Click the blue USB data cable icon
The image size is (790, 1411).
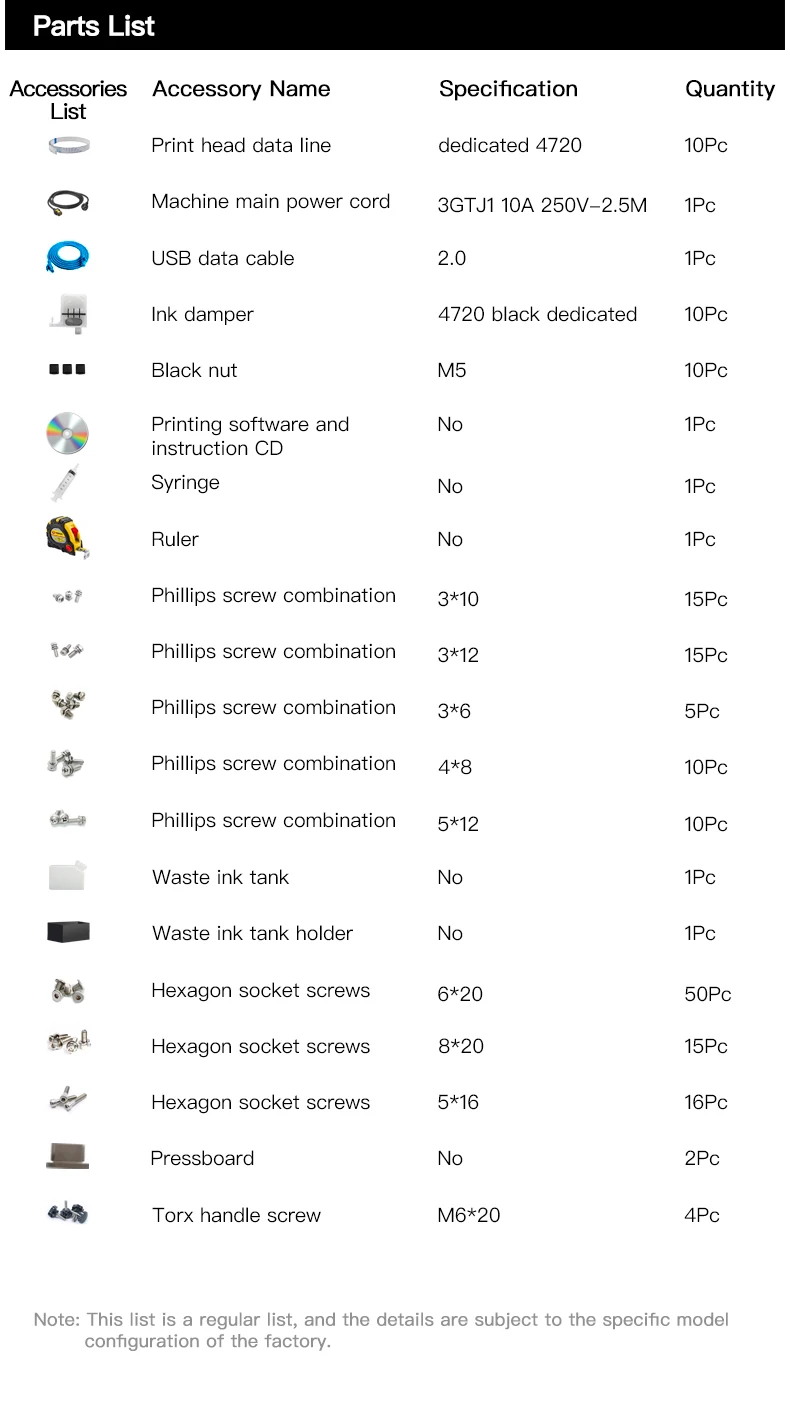click(x=68, y=257)
